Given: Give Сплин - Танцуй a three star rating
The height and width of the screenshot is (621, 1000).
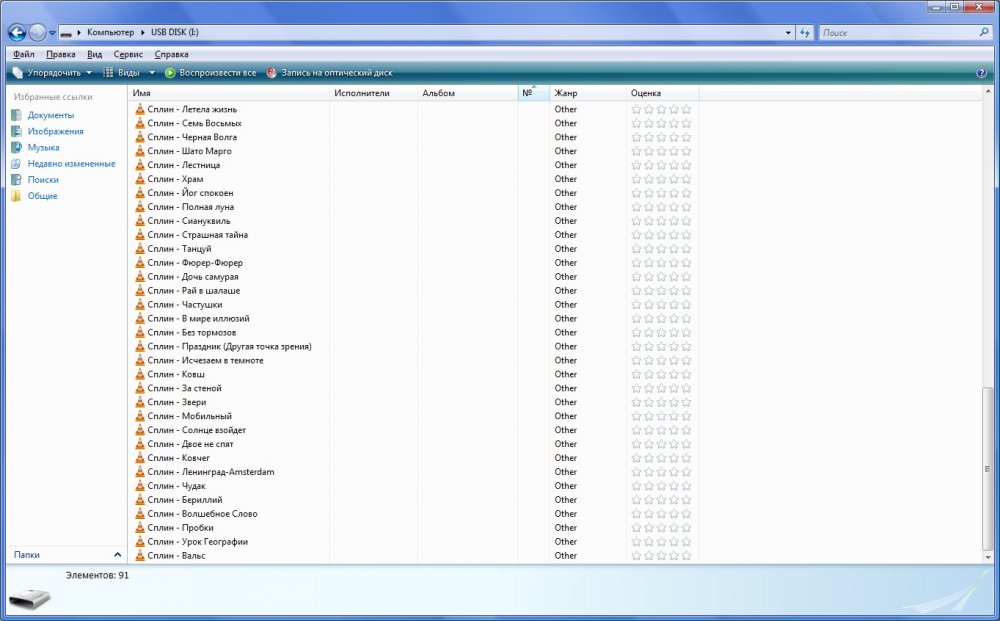Looking at the screenshot, I should (x=661, y=249).
